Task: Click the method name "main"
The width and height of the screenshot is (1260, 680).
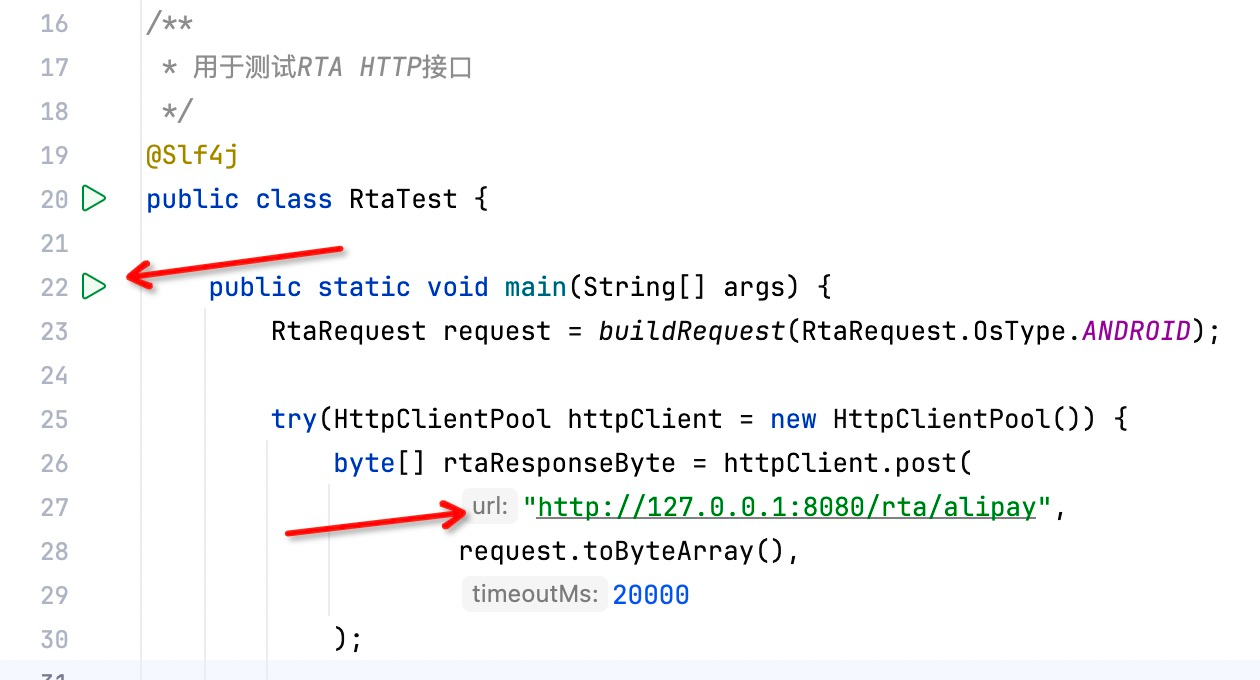Action: coord(536,287)
